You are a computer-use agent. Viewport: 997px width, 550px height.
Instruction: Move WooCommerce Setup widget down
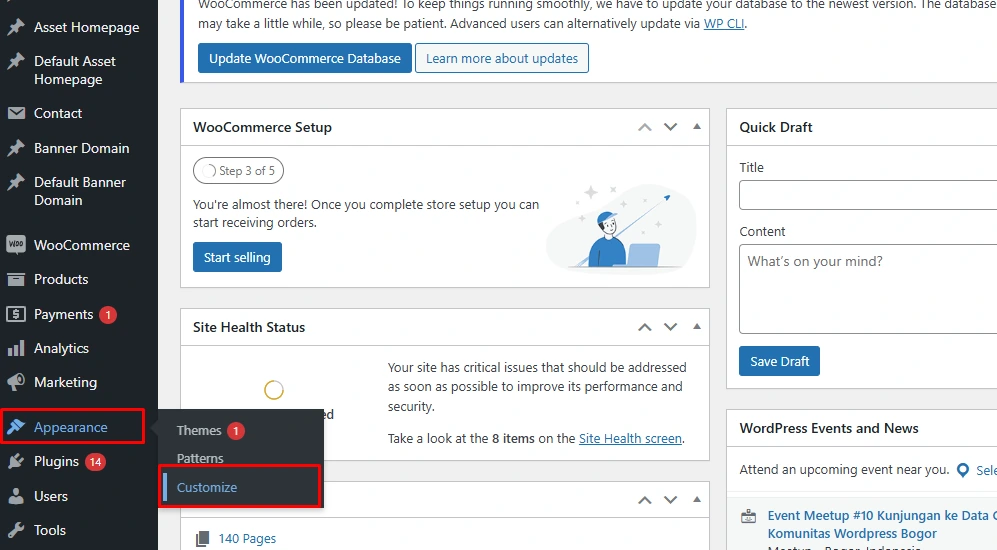(x=671, y=127)
